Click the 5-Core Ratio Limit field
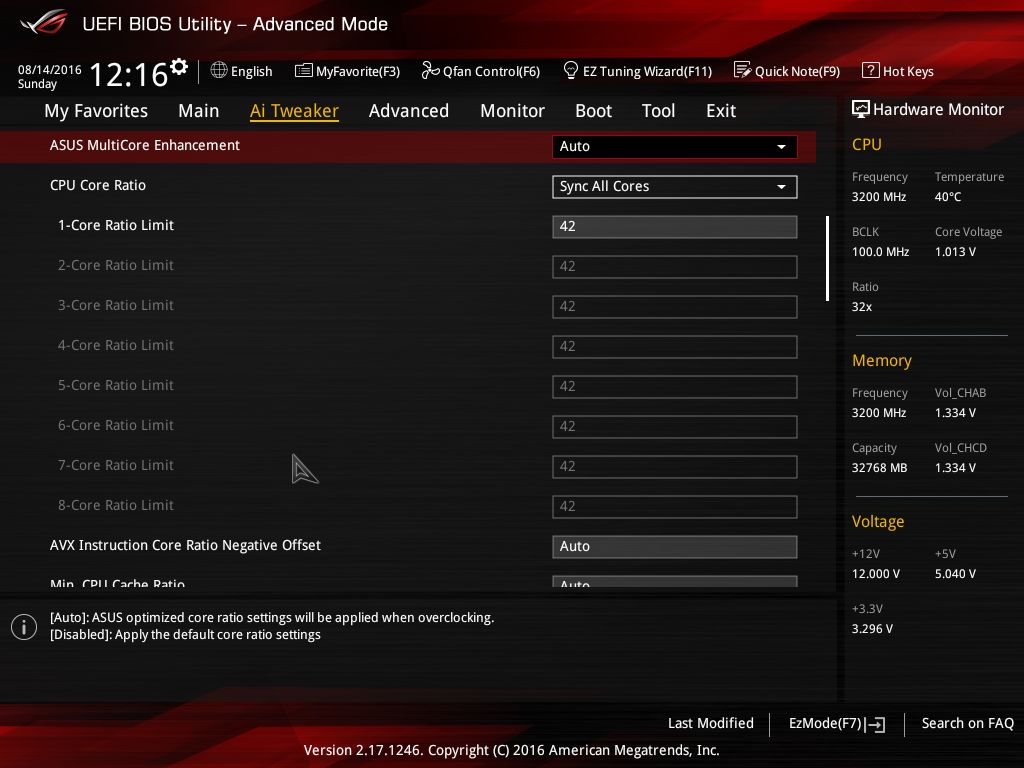The height and width of the screenshot is (768, 1024). (x=674, y=387)
